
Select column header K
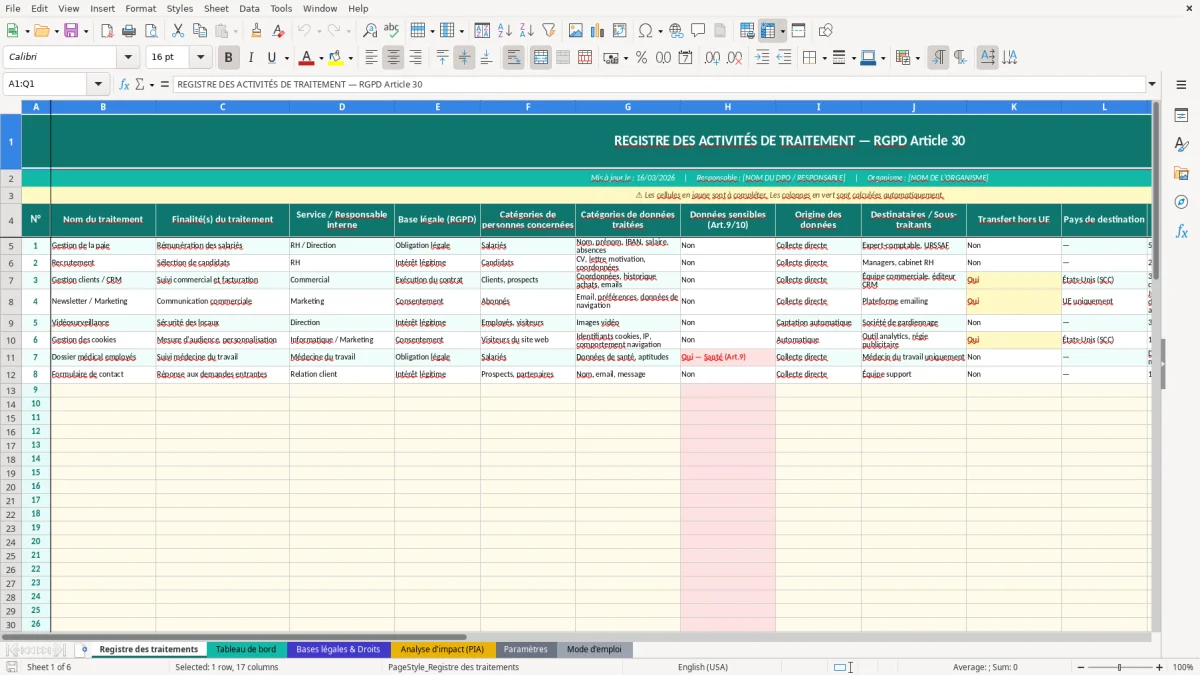coord(1014,107)
